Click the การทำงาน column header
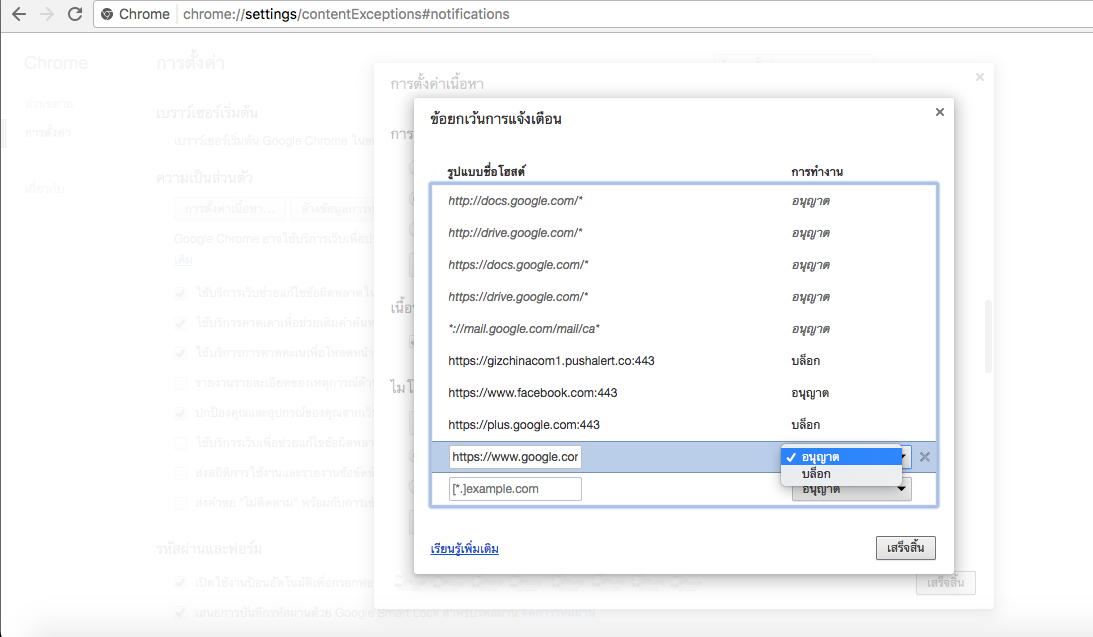 coord(817,171)
